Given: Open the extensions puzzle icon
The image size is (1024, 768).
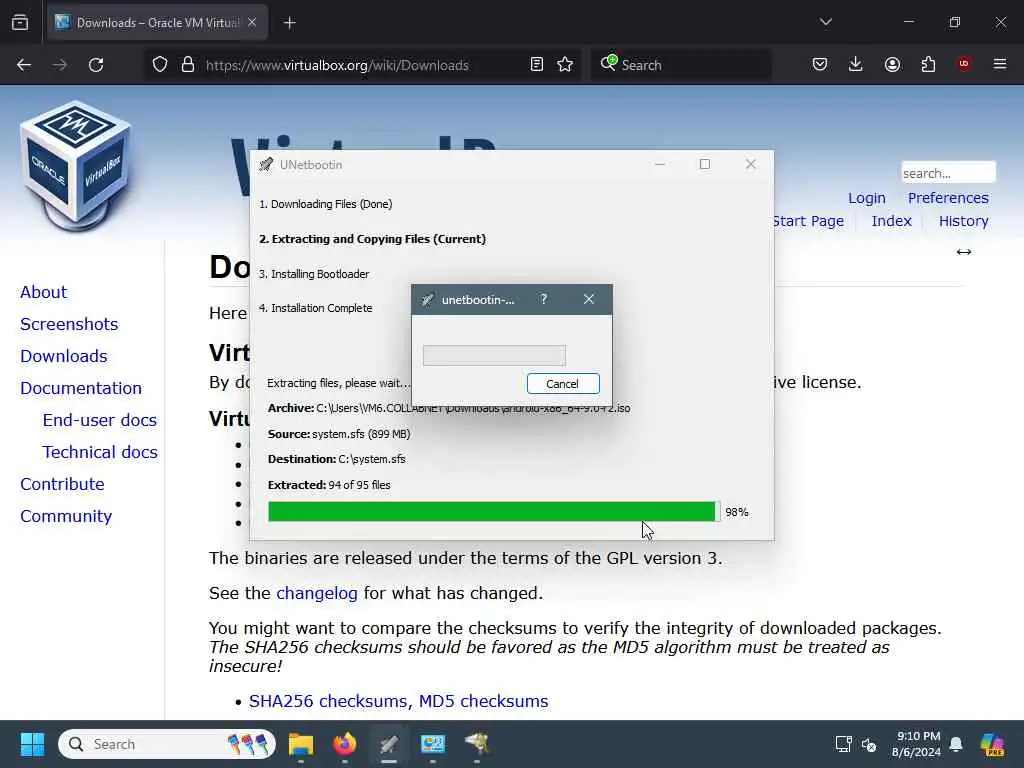Looking at the screenshot, I should pos(928,65).
